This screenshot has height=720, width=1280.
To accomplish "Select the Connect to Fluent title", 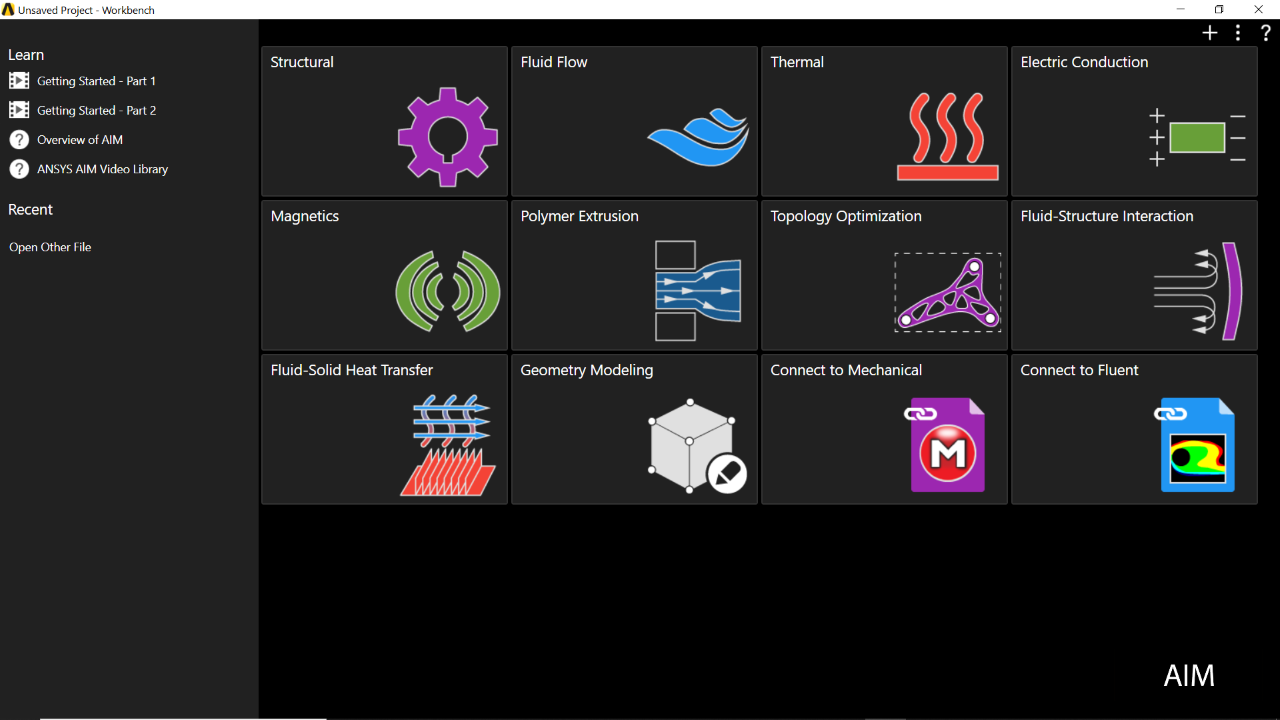I will click(x=1079, y=370).
